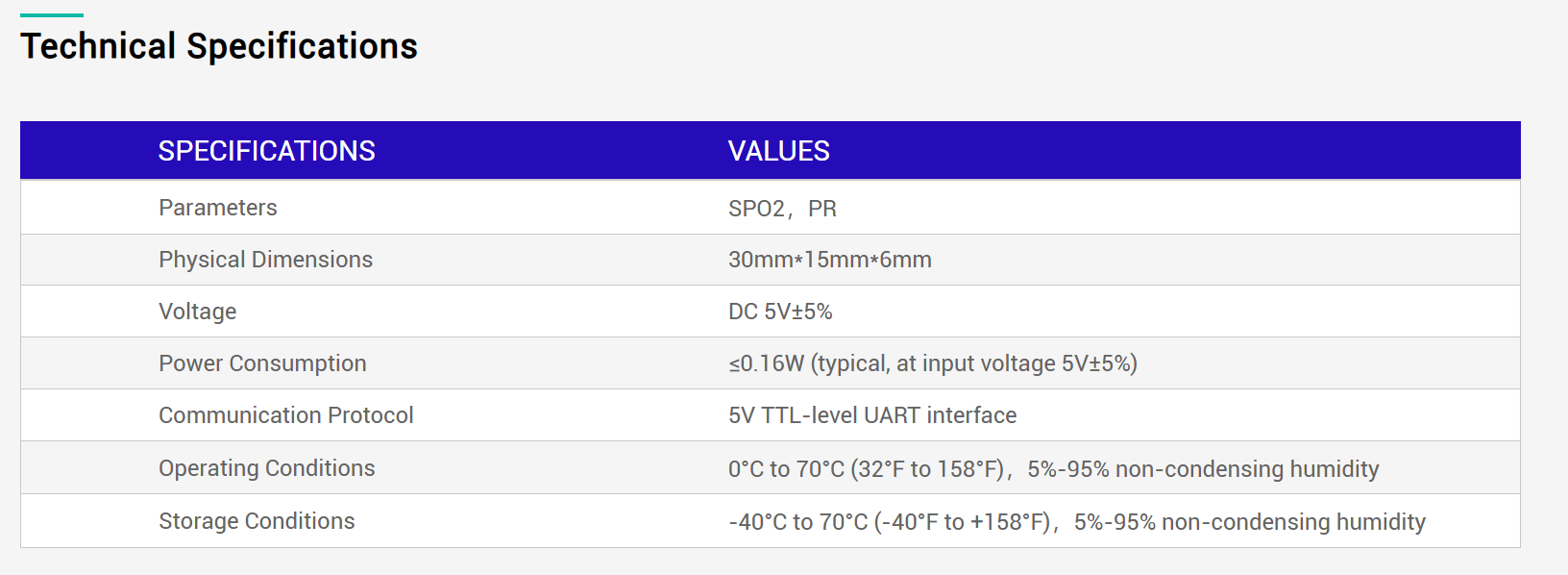Select the Parameters row label

pyautogui.click(x=217, y=208)
